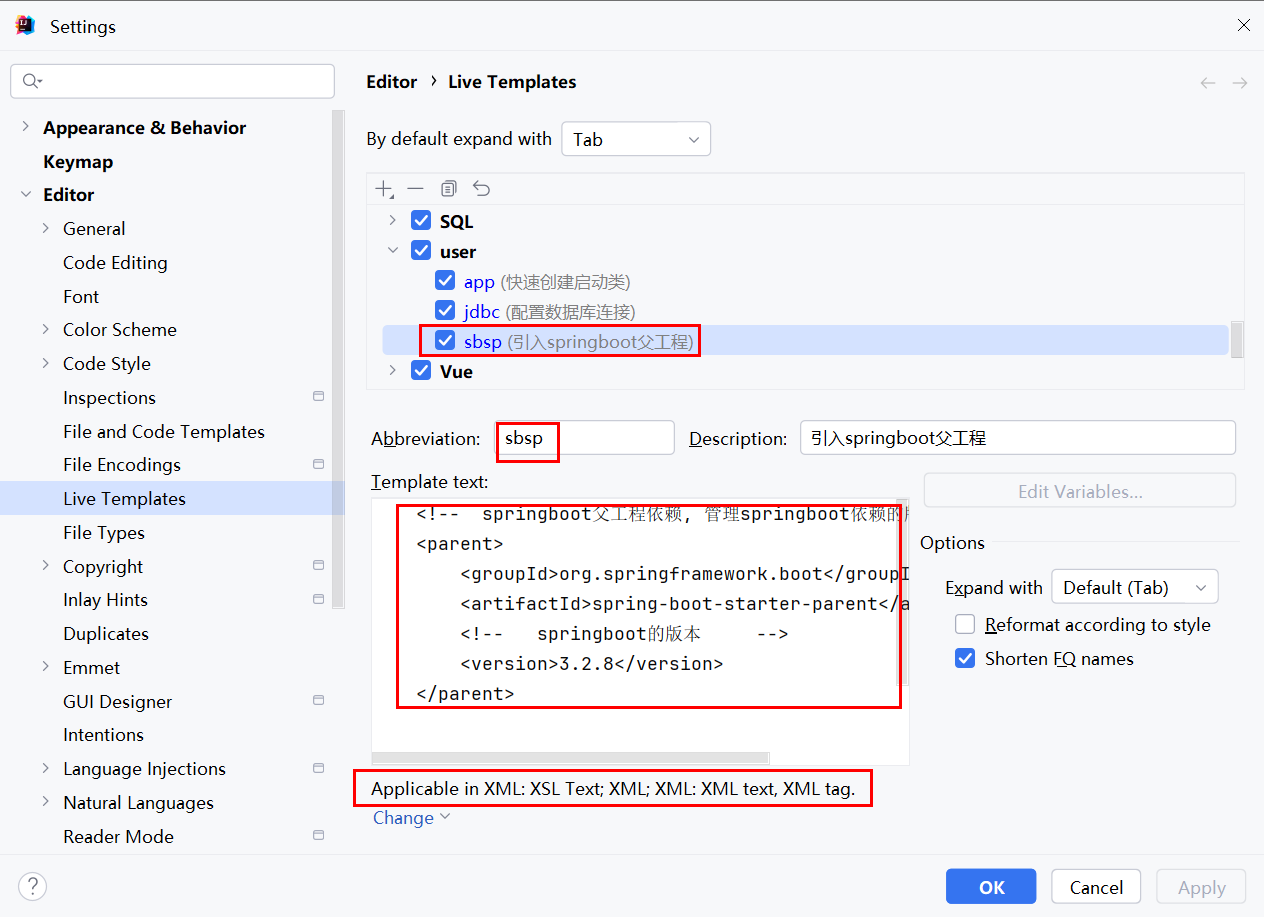The image size is (1264, 917).
Task: Restore deleted templates with revert icon
Action: (x=482, y=189)
